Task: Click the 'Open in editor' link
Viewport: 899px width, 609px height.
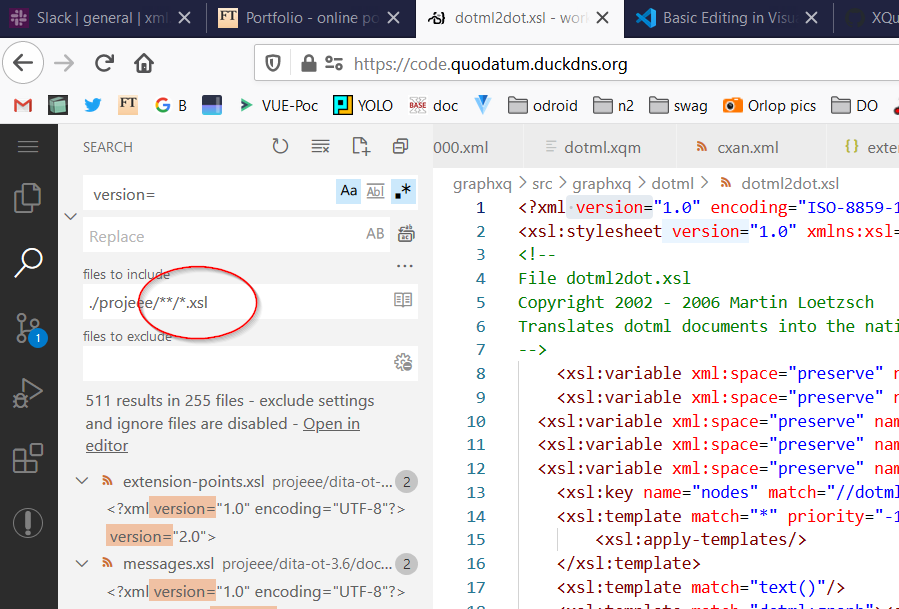Action: click(x=331, y=424)
